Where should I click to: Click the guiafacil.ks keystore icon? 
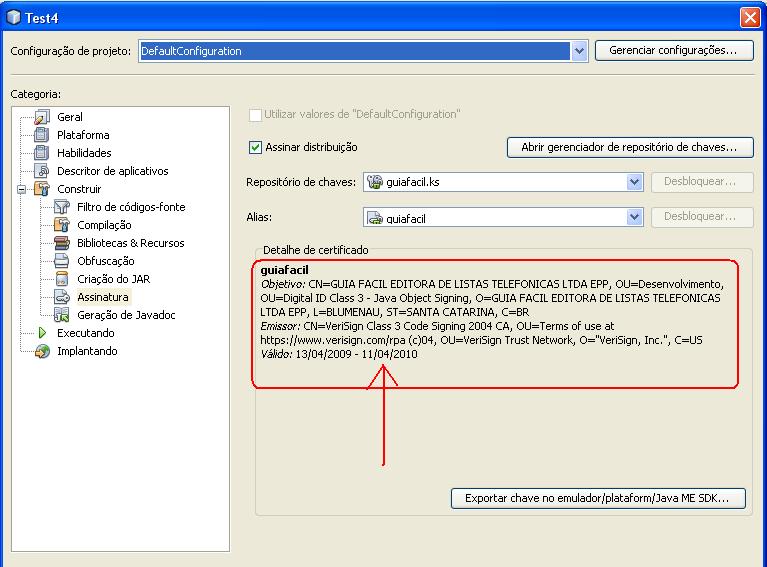[x=375, y=182]
